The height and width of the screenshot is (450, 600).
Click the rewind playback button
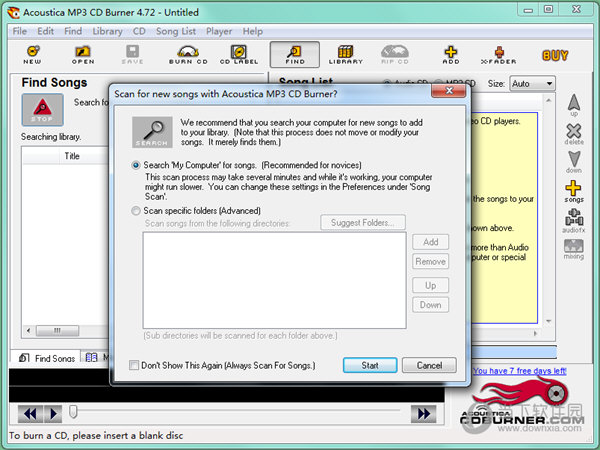31,414
